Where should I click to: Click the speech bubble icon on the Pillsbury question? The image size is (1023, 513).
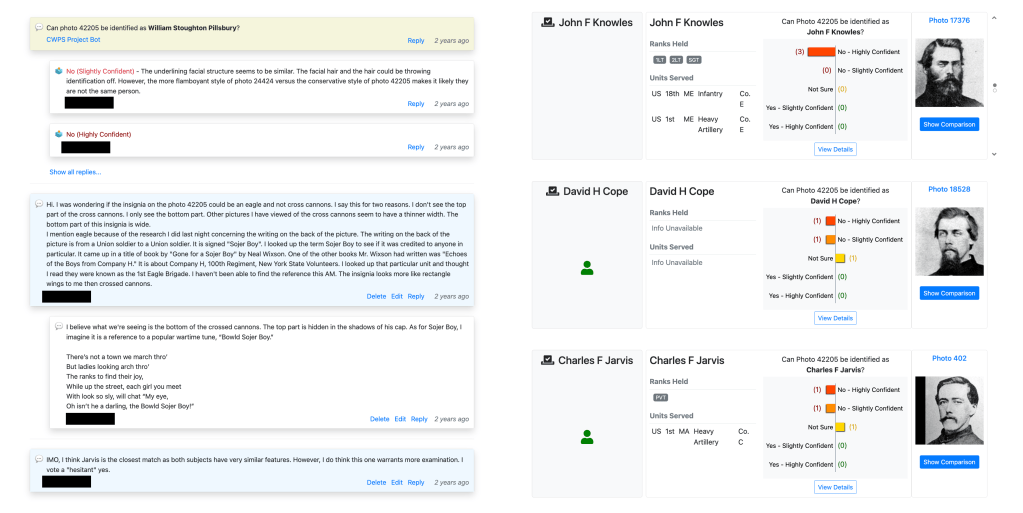tap(38, 27)
